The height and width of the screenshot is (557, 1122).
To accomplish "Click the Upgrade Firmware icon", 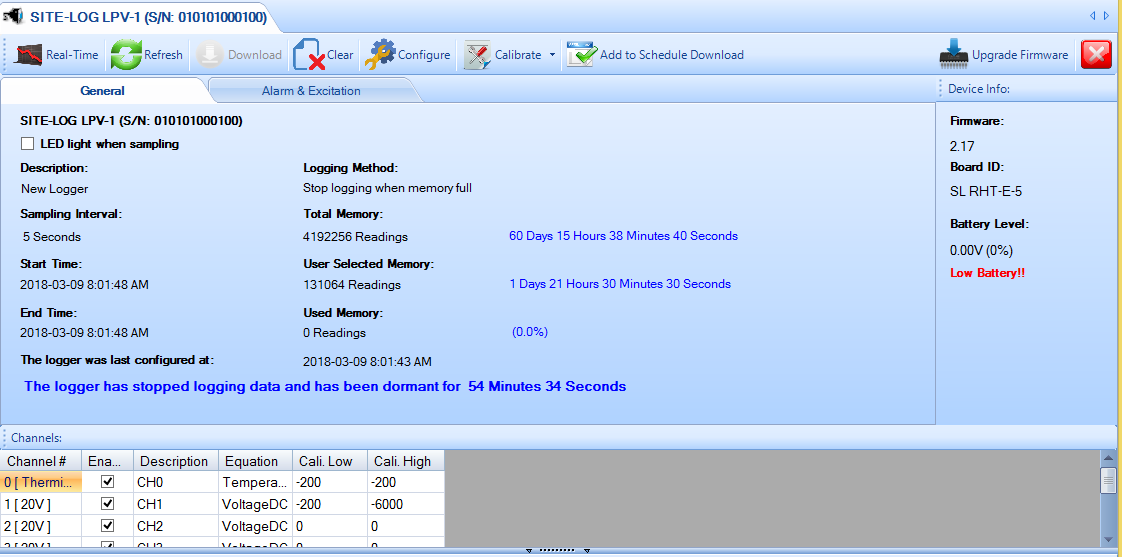I will pos(954,55).
